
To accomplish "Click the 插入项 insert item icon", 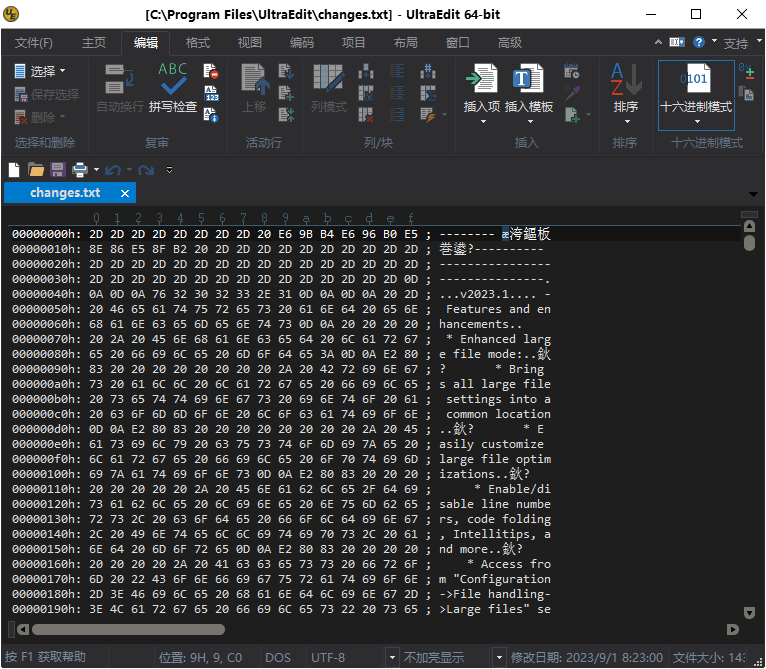I will pos(482,78).
